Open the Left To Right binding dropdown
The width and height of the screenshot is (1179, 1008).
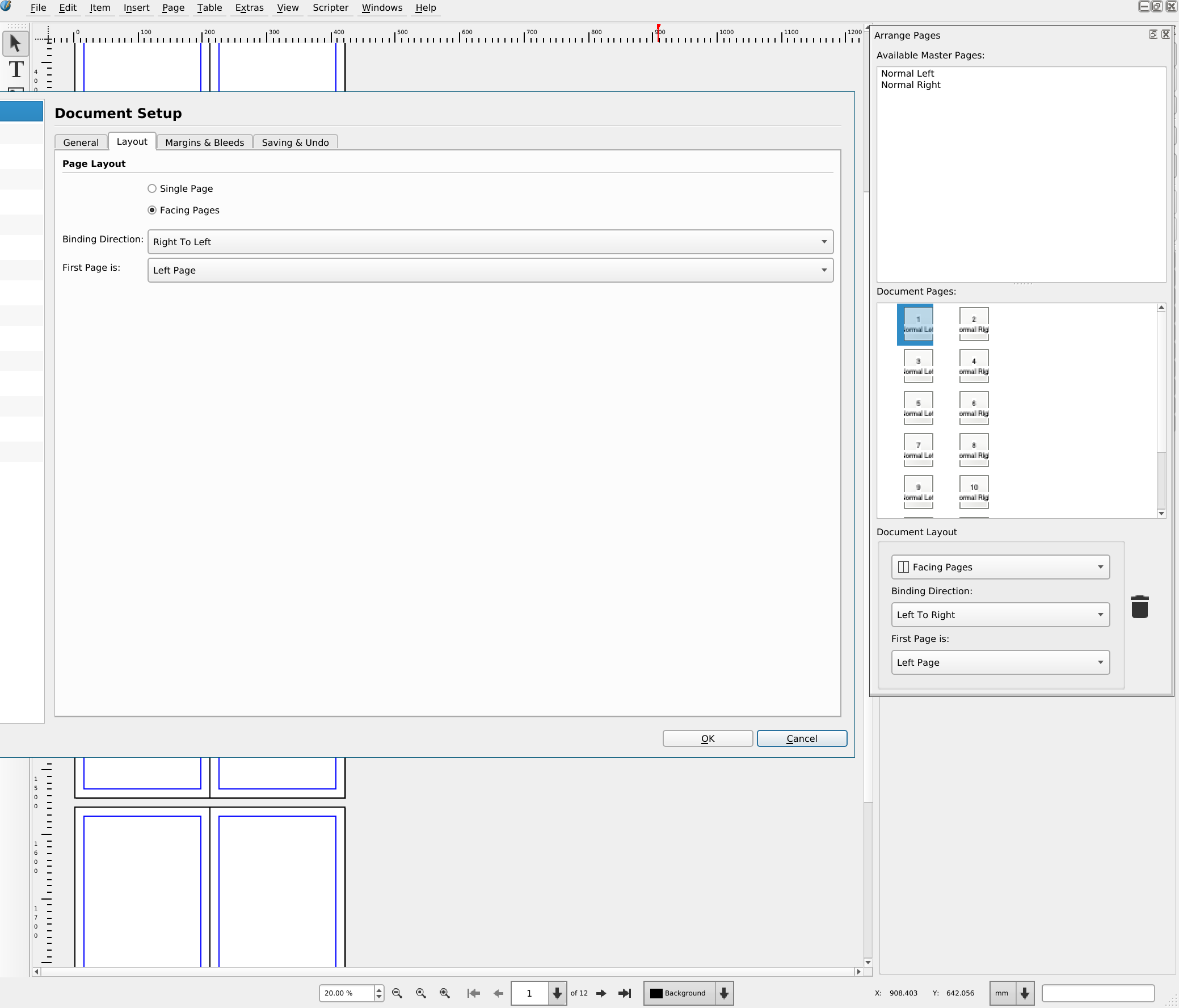click(1000, 615)
